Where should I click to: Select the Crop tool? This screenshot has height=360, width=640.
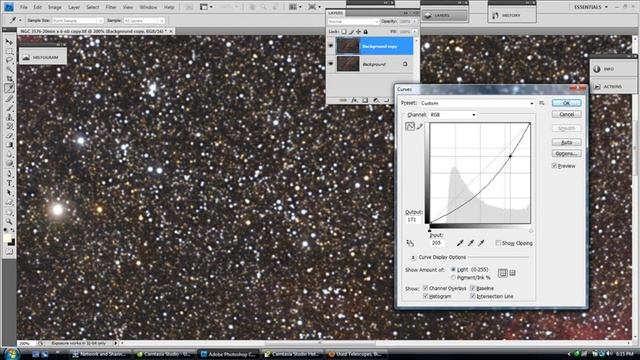pyautogui.click(x=9, y=78)
